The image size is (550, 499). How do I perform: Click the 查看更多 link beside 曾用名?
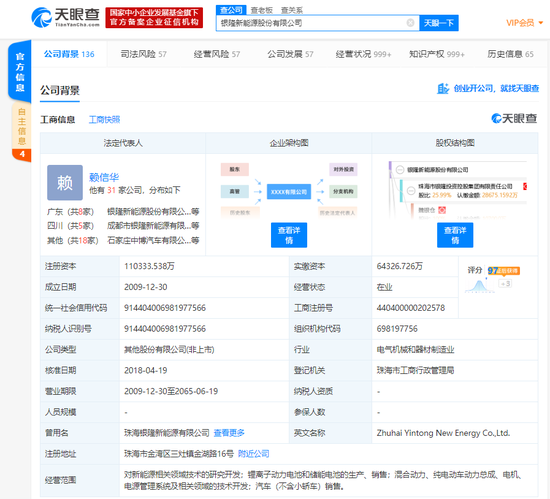click(x=229, y=433)
